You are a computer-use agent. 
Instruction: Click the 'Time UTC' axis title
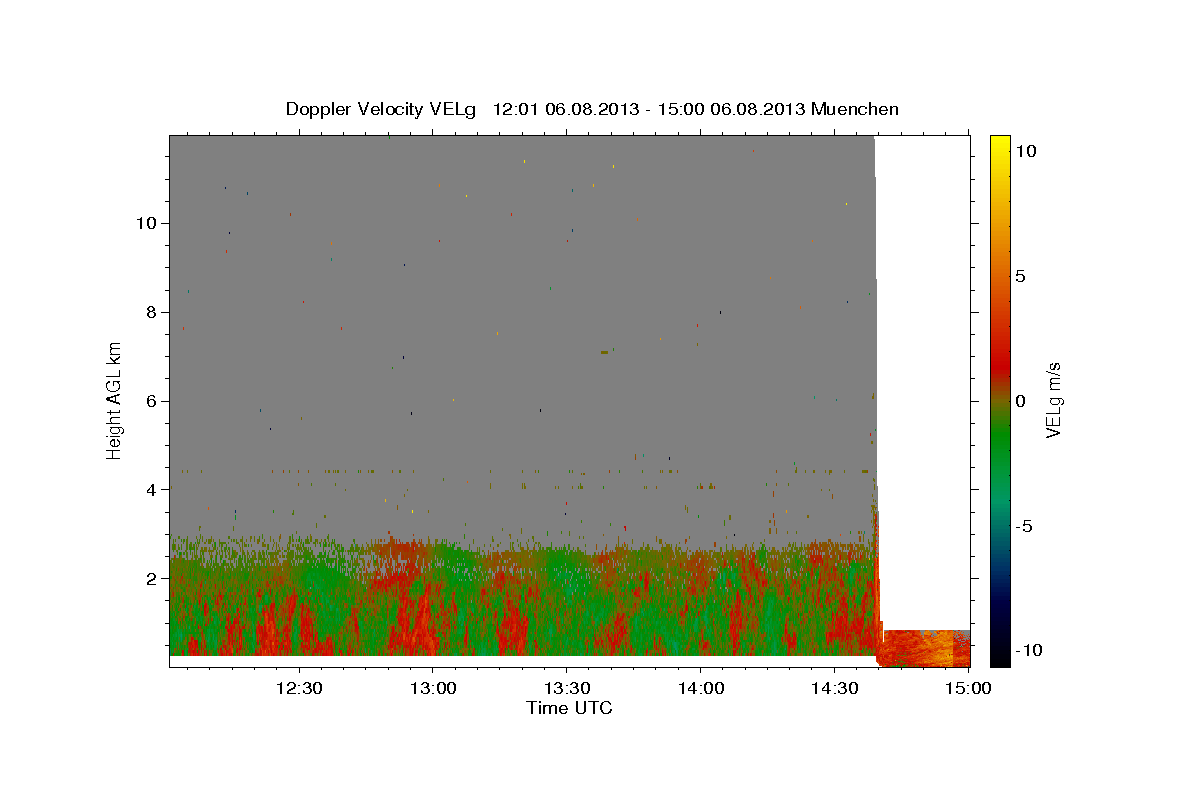tap(569, 708)
